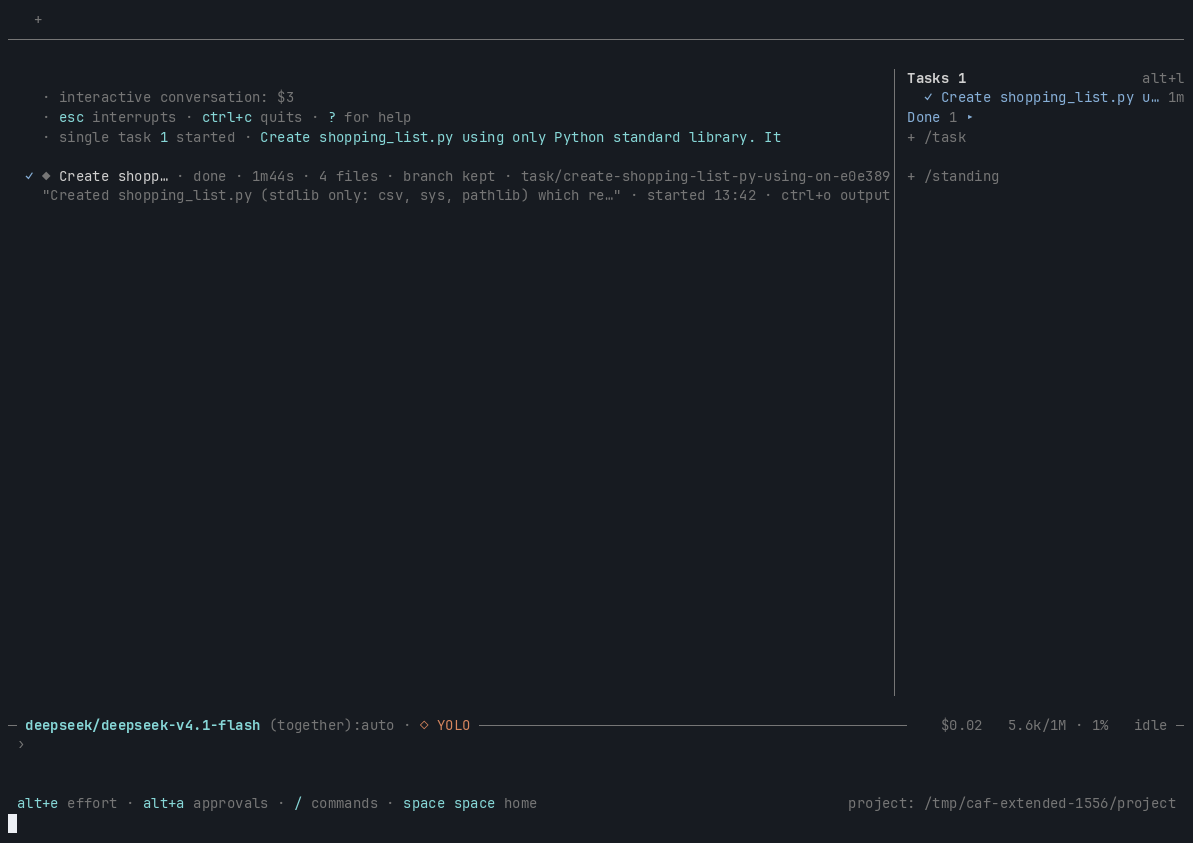Image resolution: width=1193 pixels, height=843 pixels.
Task: Click the diamond icon beside Create shopp…
Action: tap(46, 176)
